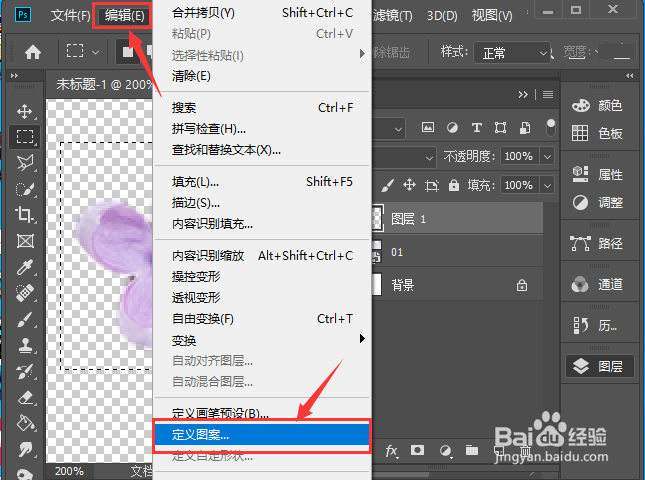Open the 通道 panel
Image resolution: width=645 pixels, height=480 pixels.
pyautogui.click(x=597, y=284)
